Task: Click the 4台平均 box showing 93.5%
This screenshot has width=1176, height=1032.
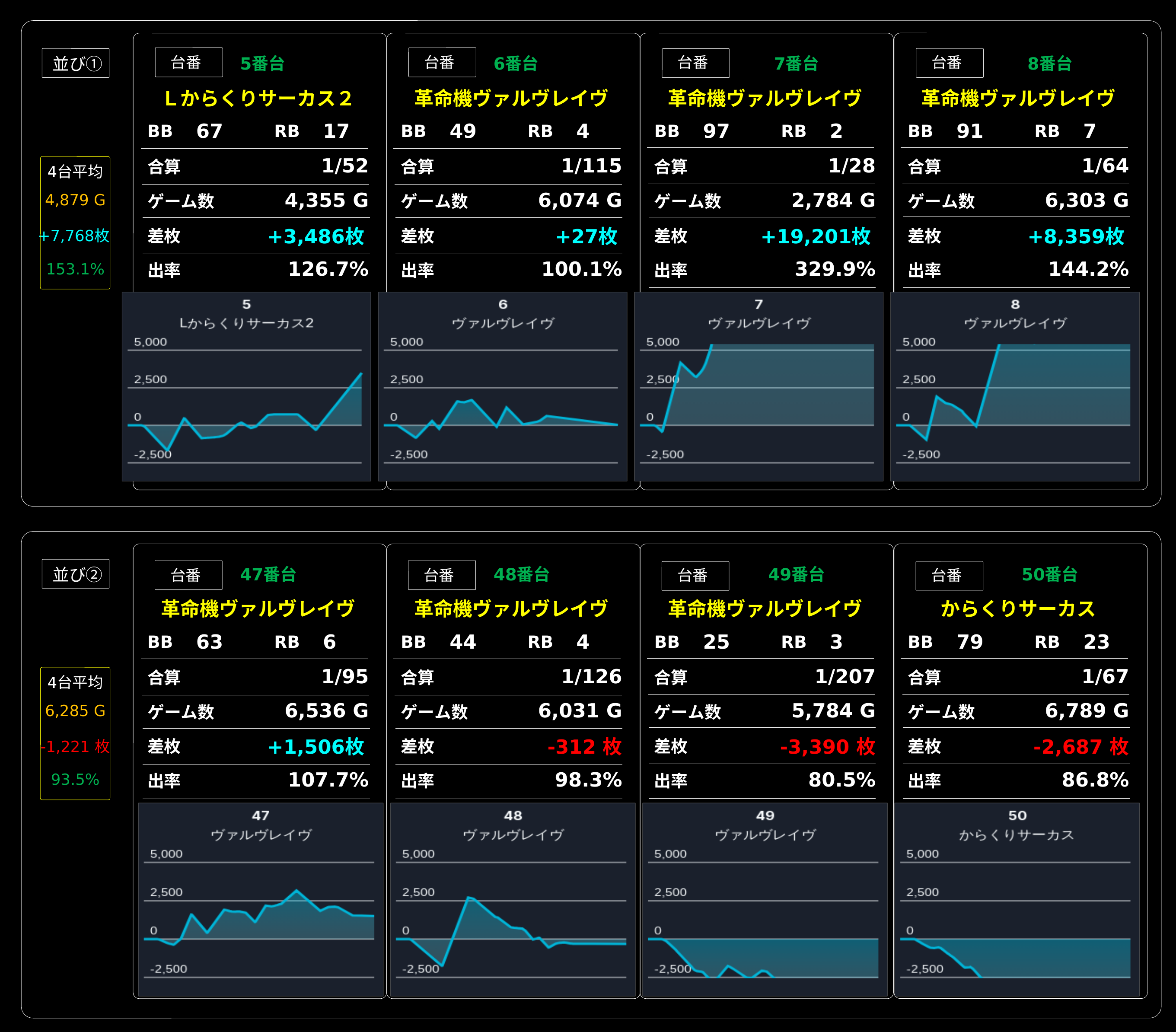Action: click(75, 733)
